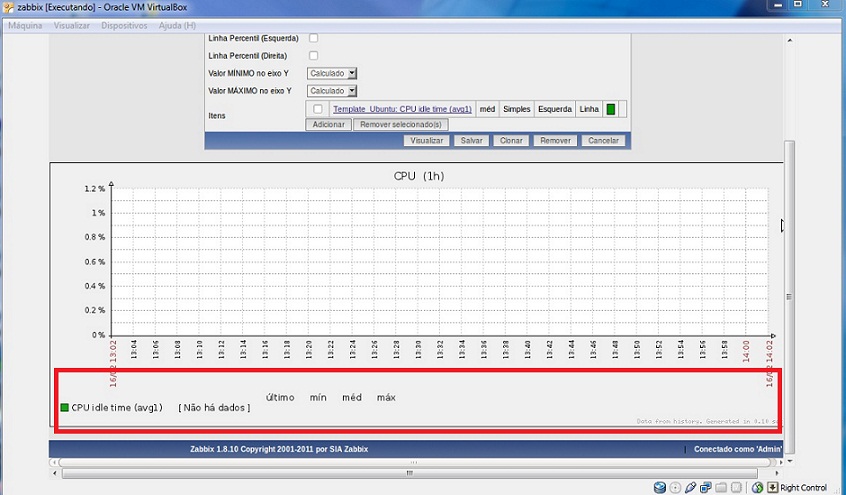Click the shared folders icon in status bar
The image size is (846, 495).
tap(721, 487)
